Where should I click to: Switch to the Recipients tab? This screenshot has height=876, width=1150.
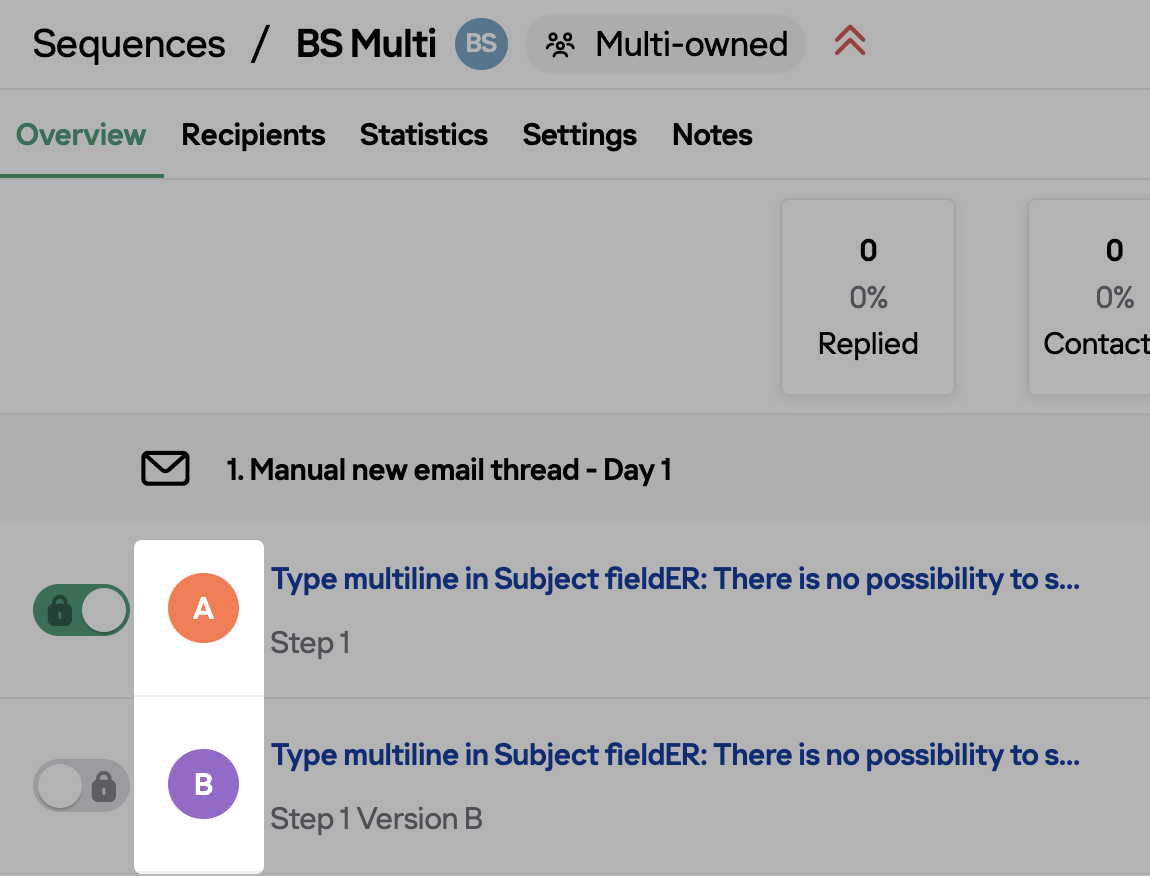tap(253, 135)
